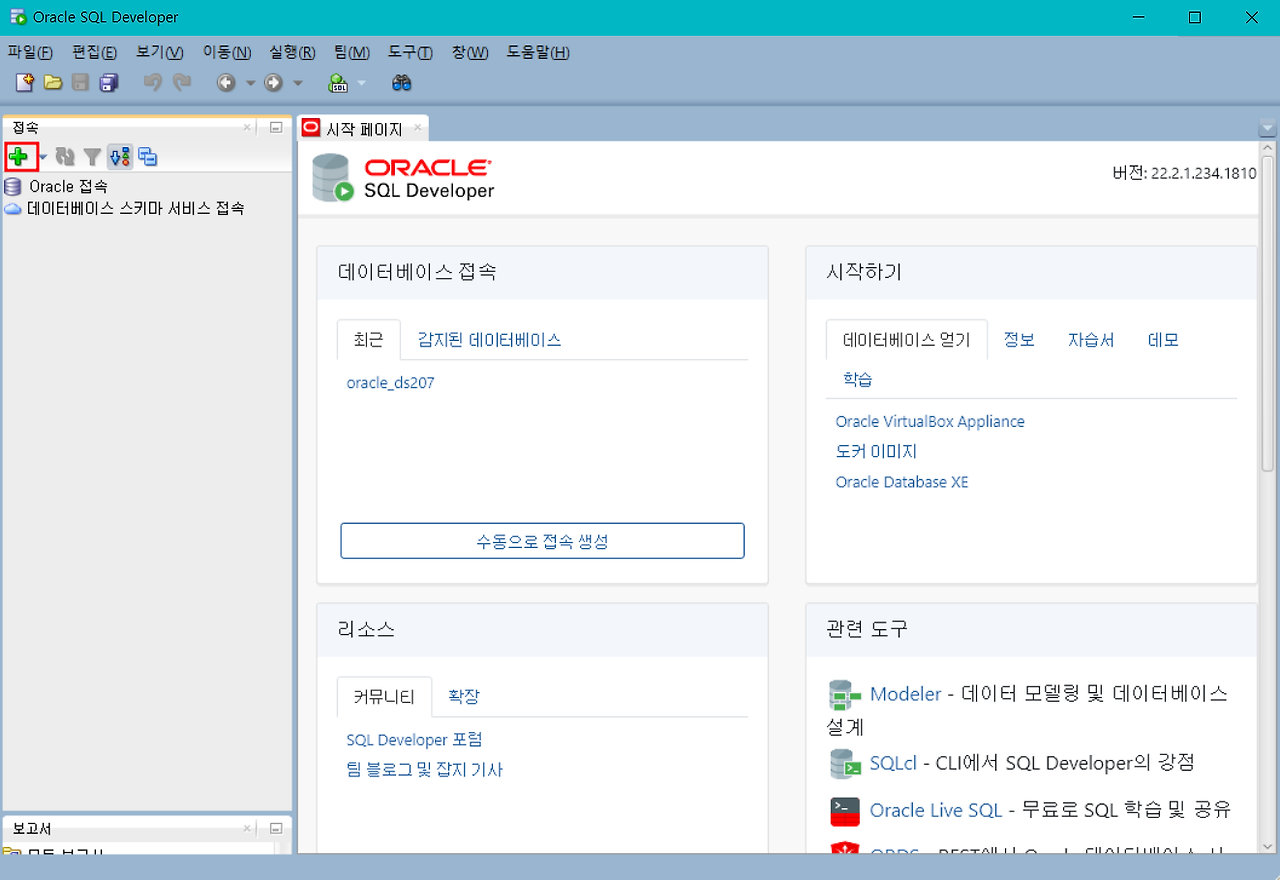The image size is (1280, 880).
Task: Select the Oracle 접속 tree item
Action: pyautogui.click(x=68, y=186)
